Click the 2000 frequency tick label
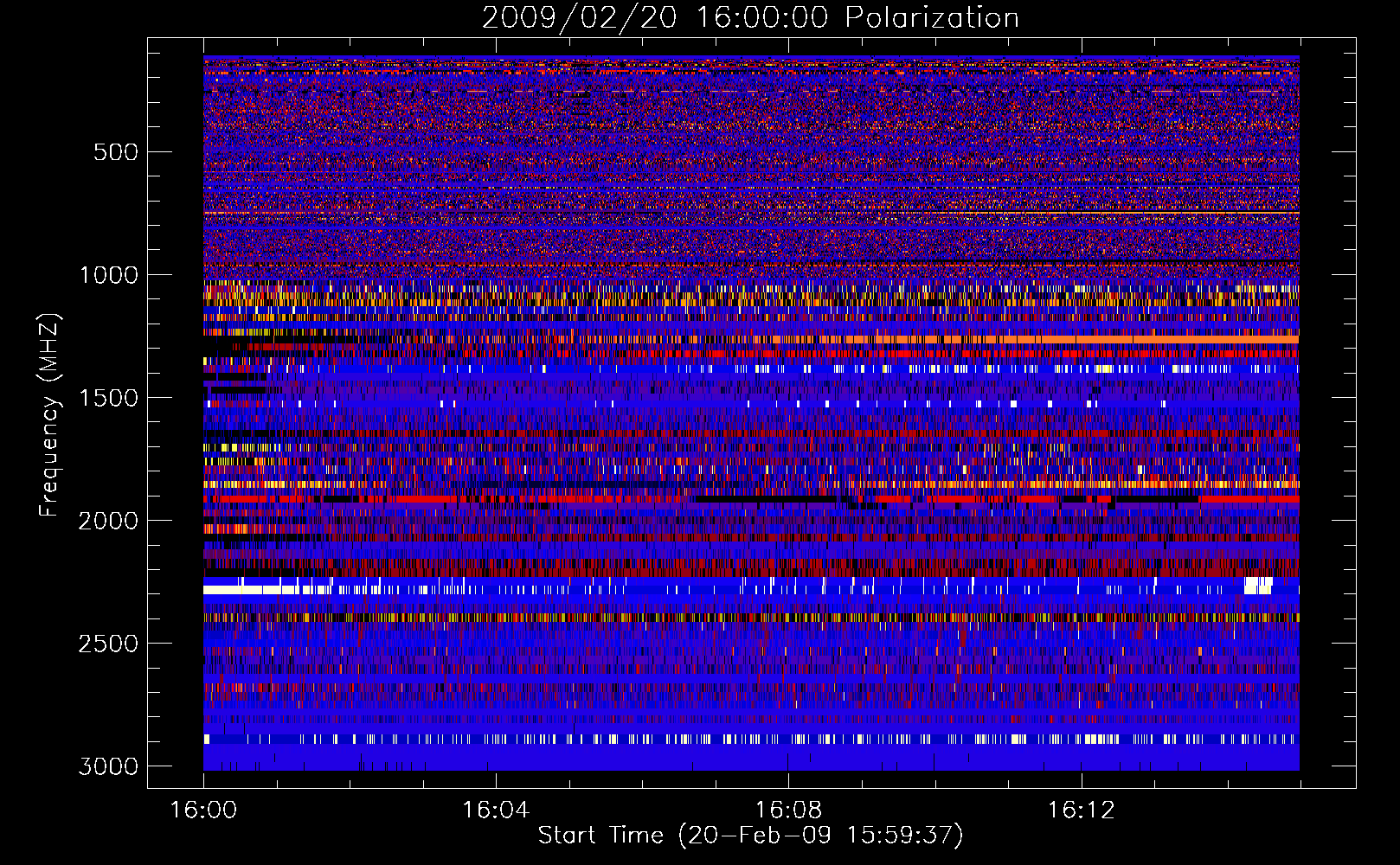This screenshot has width=1400, height=865. (x=108, y=521)
